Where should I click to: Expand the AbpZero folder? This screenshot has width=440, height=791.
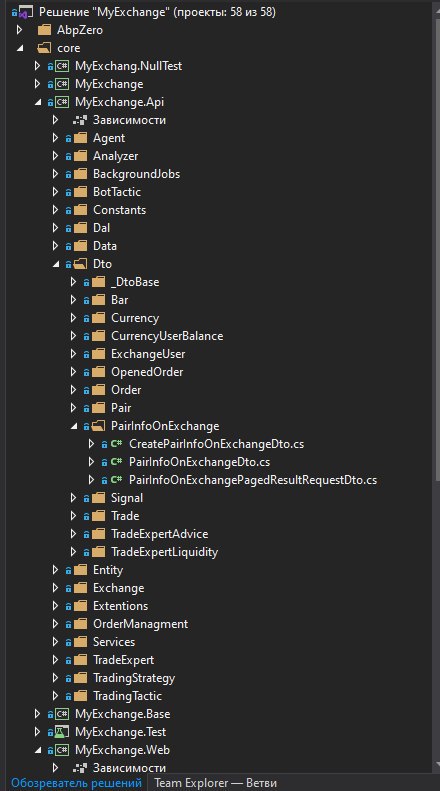pyautogui.click(x=19, y=30)
